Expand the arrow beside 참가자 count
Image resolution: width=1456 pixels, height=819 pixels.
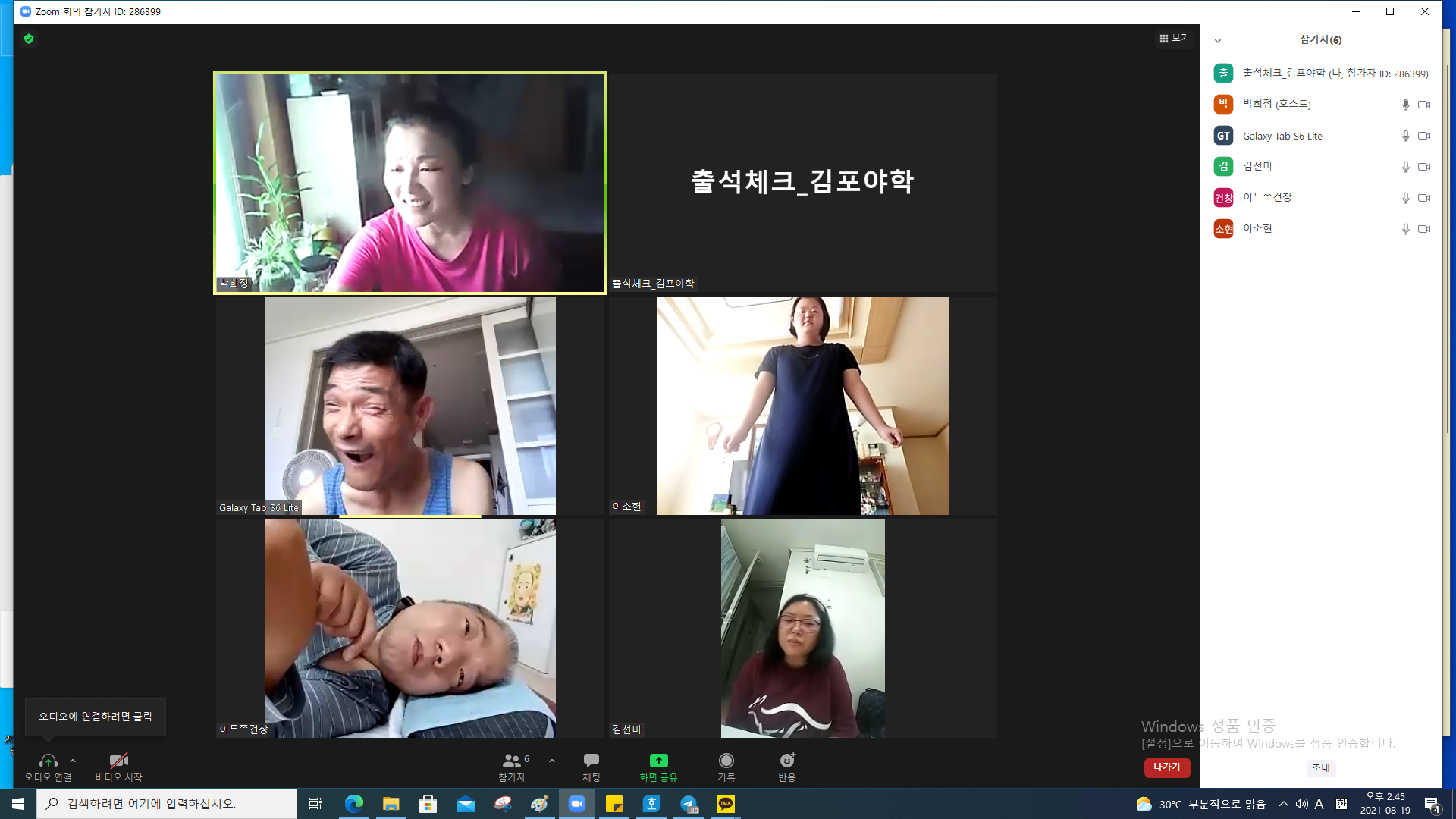click(x=552, y=761)
